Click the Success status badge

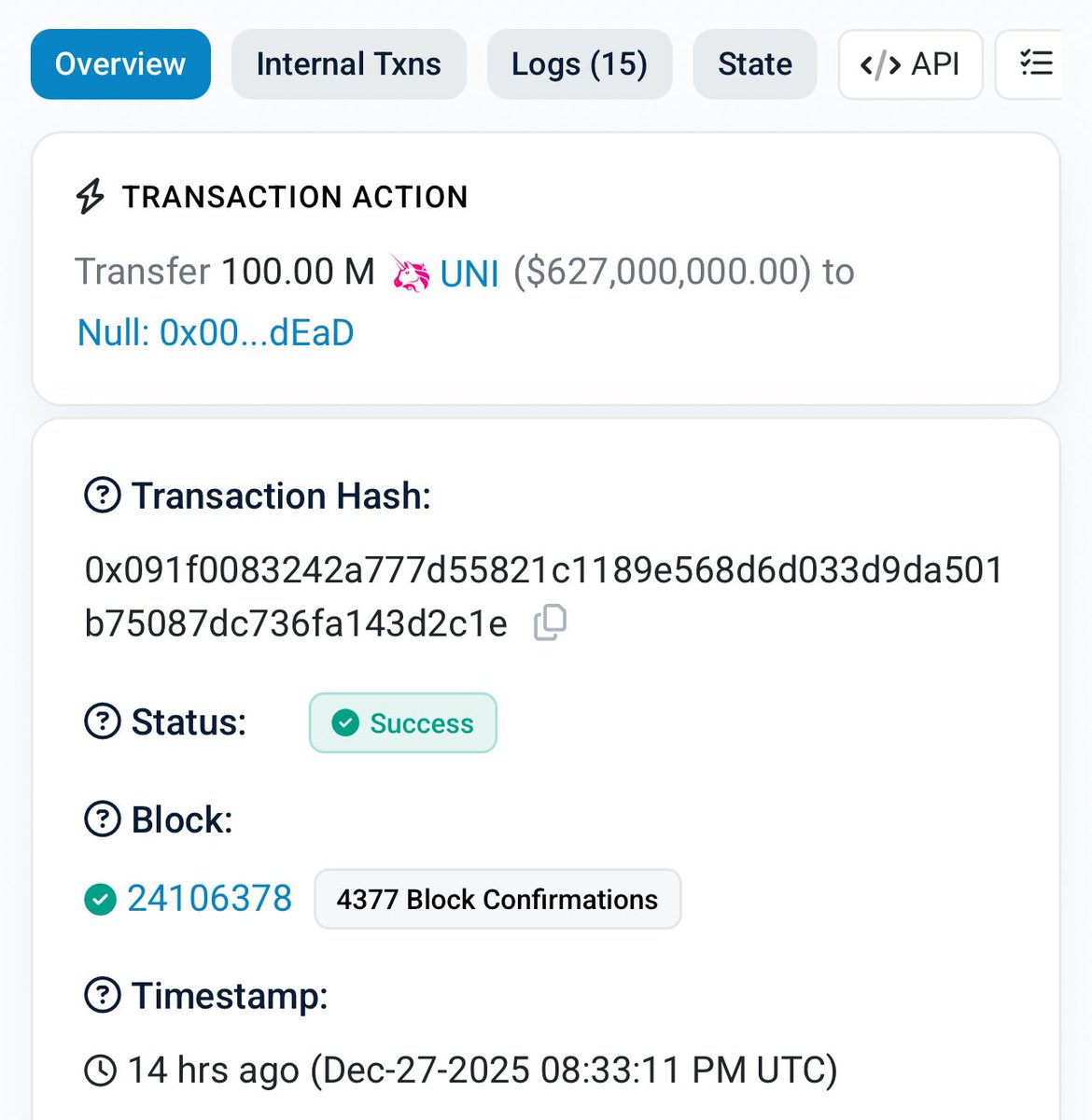pyautogui.click(x=403, y=722)
